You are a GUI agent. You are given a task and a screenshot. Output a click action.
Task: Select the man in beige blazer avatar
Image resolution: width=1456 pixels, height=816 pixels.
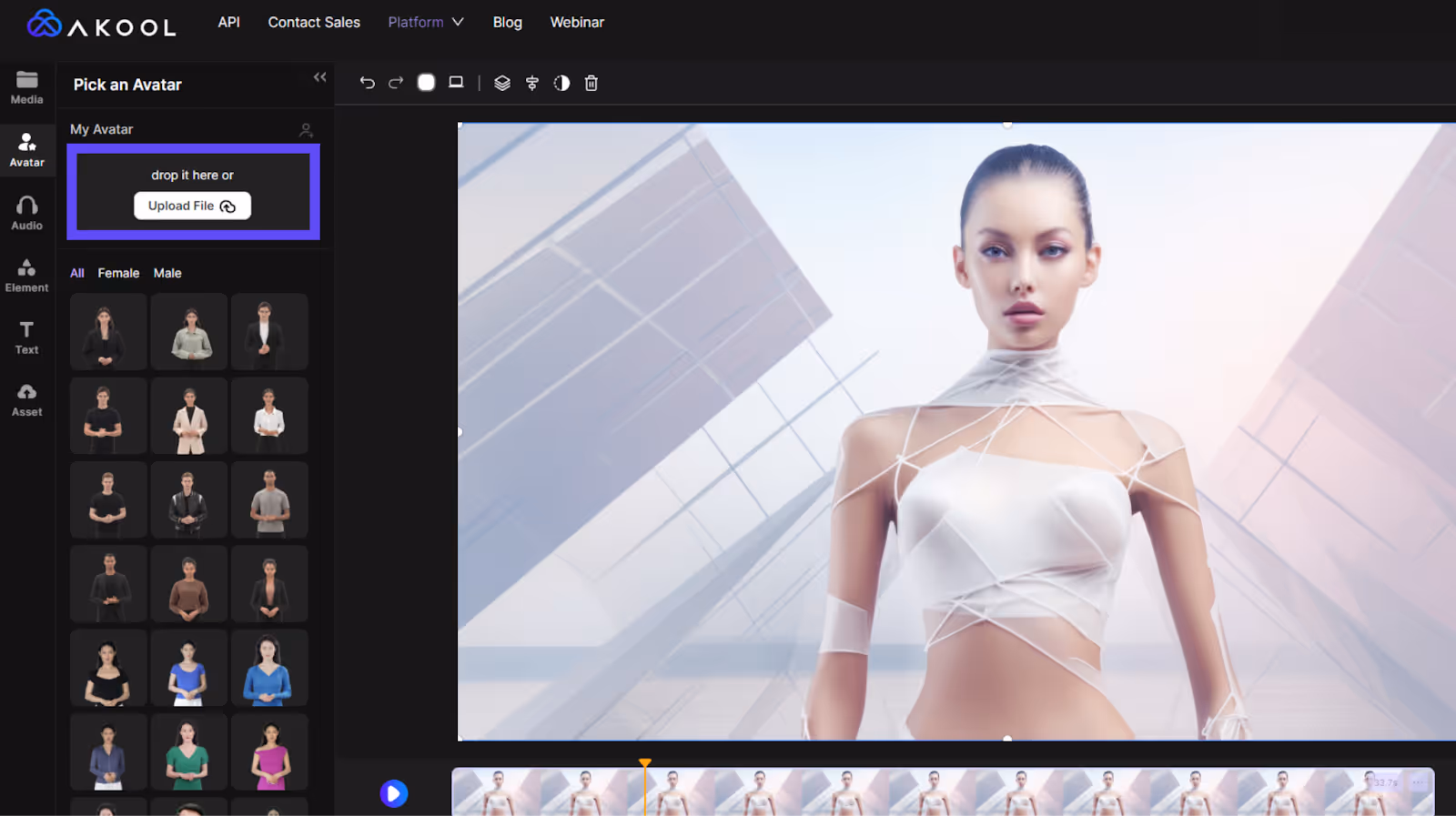coord(188,416)
